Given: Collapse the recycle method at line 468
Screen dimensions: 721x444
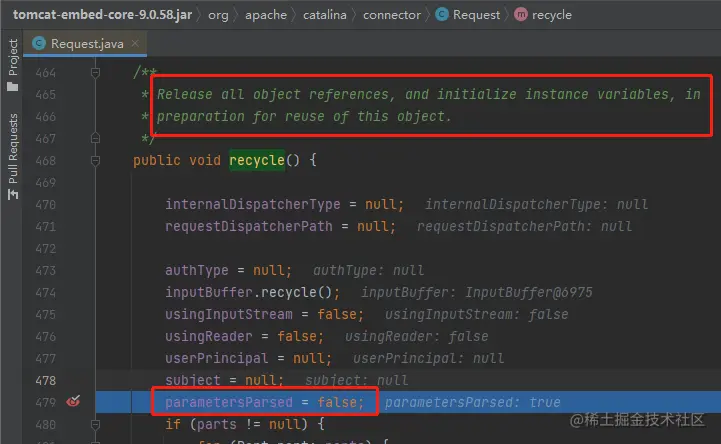Looking at the screenshot, I should click(x=95, y=160).
